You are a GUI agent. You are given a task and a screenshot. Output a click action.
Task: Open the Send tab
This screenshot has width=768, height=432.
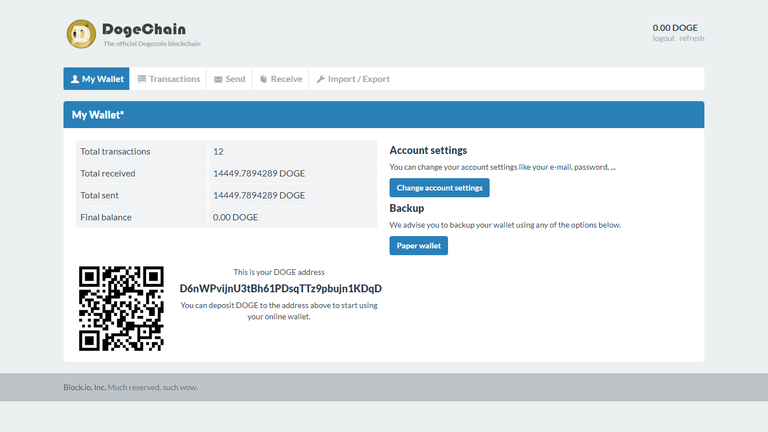pyautogui.click(x=229, y=79)
